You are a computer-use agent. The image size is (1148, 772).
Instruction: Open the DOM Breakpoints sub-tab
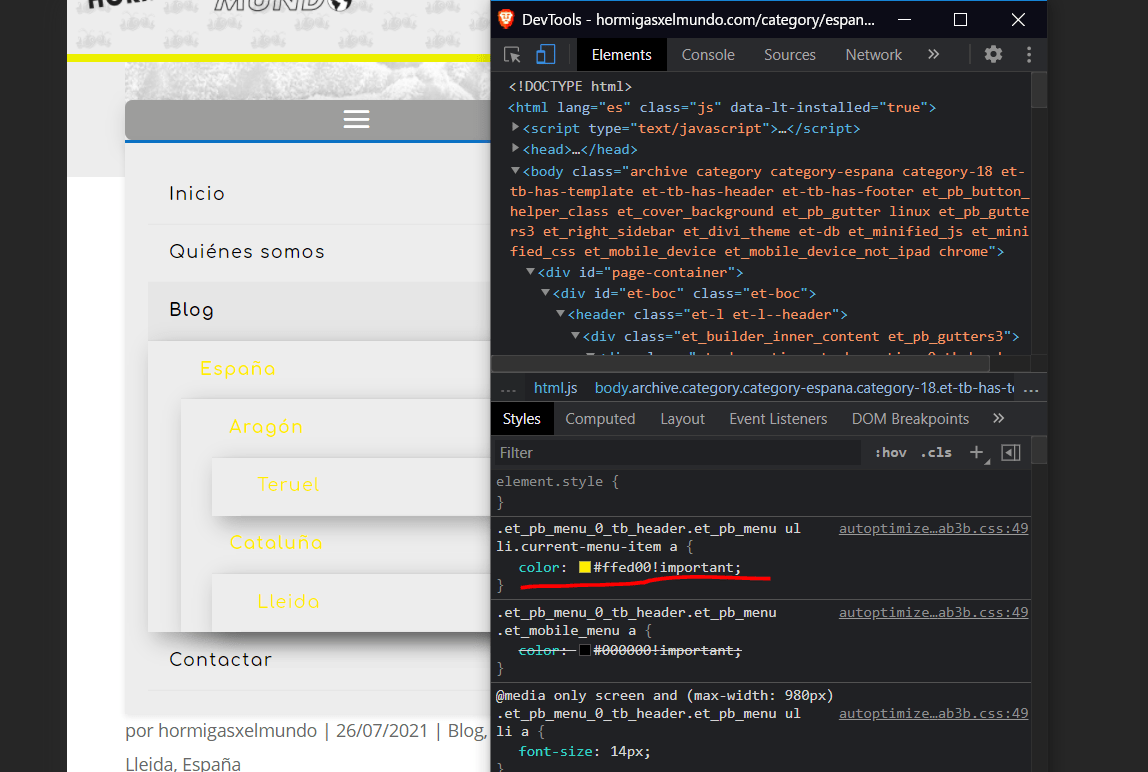[910, 419]
